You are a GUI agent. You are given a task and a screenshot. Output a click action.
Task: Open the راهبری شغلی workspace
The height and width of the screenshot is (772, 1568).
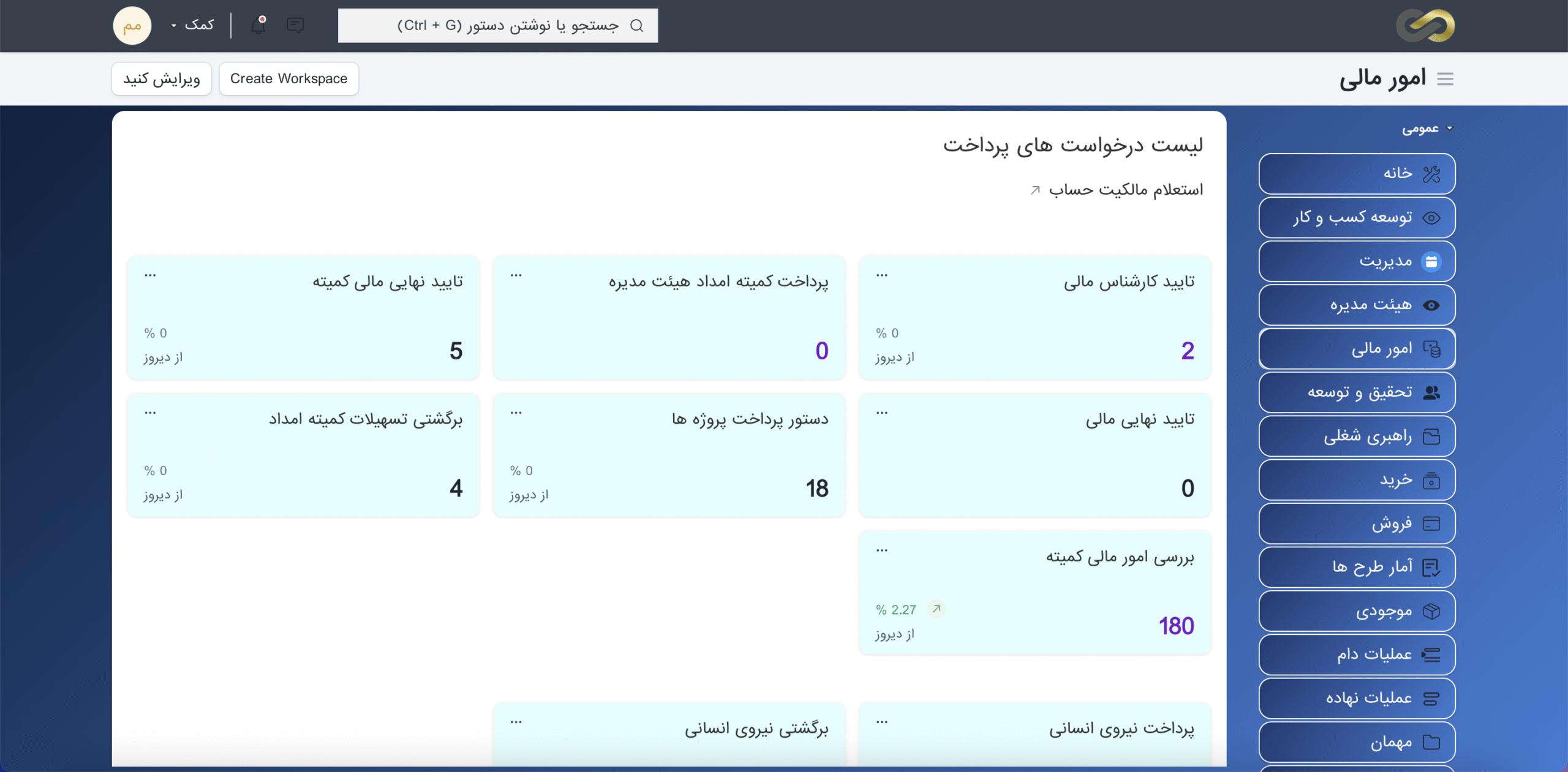click(x=1357, y=437)
